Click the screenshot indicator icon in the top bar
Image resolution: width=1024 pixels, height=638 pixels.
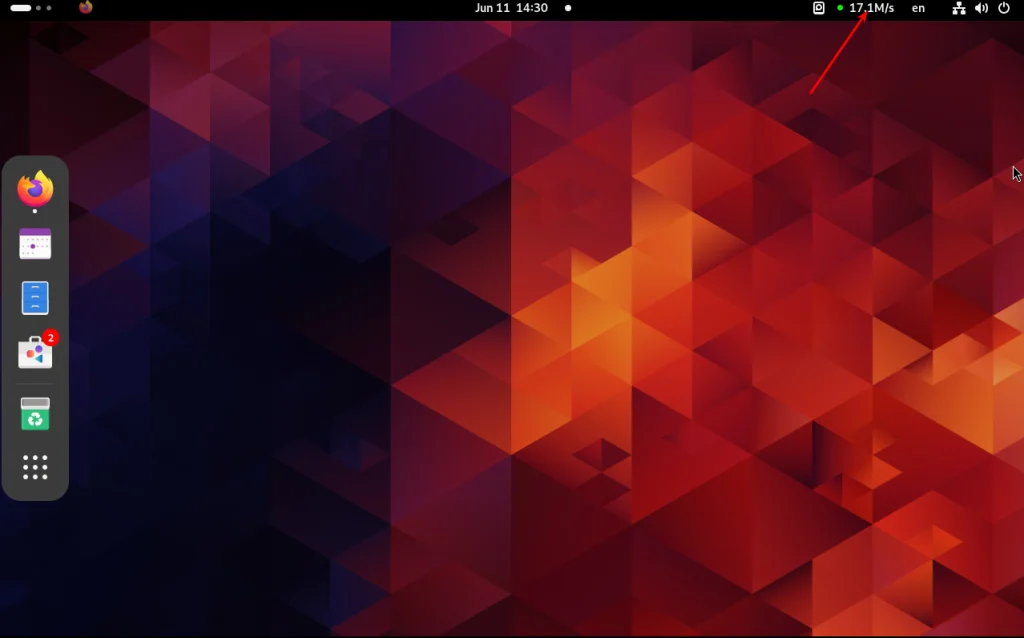(x=818, y=8)
